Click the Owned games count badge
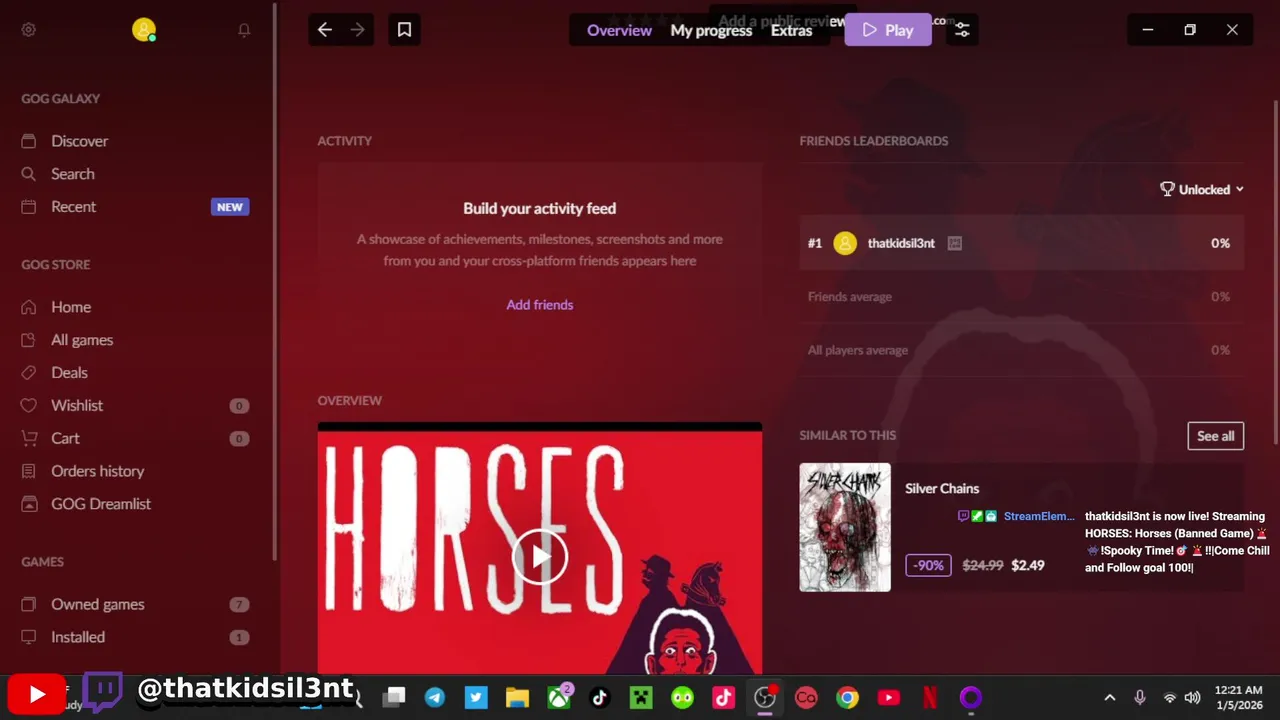1280x720 pixels. click(238, 605)
